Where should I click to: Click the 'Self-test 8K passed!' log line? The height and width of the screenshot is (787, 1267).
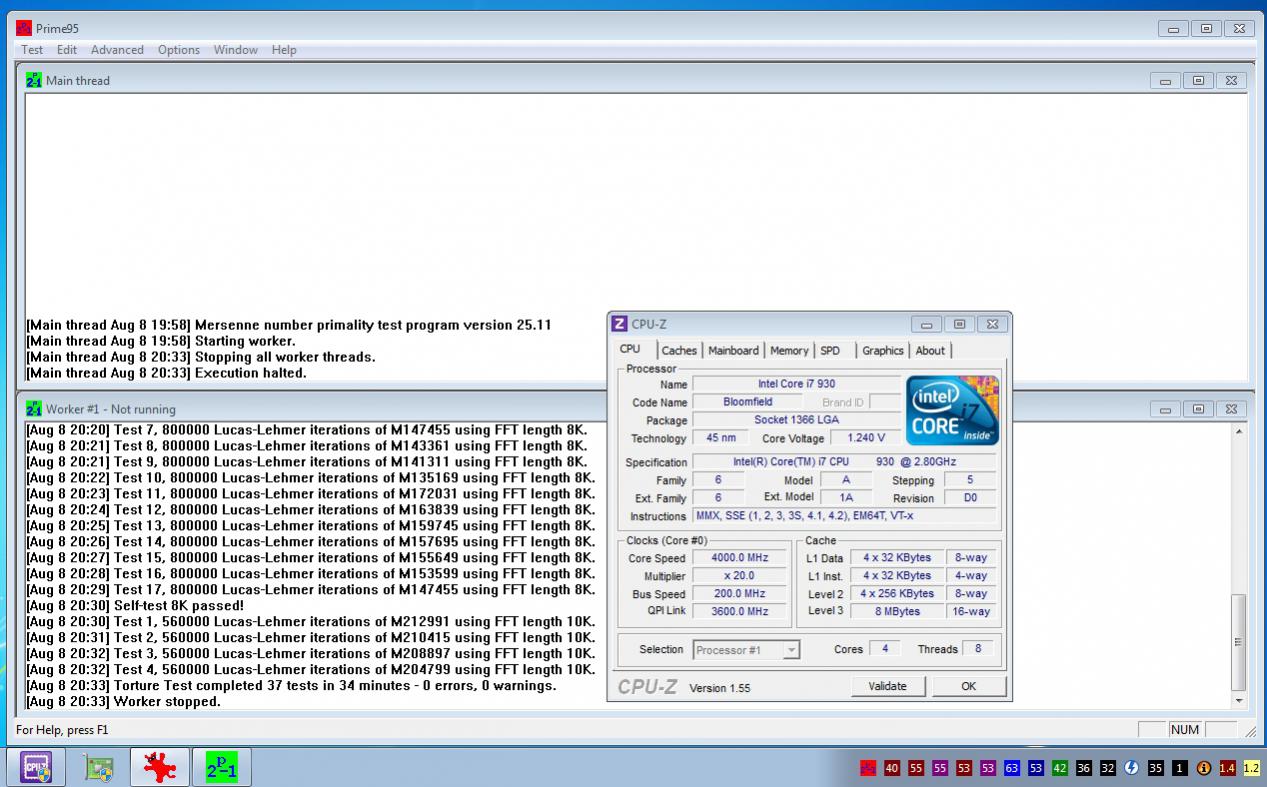135,606
